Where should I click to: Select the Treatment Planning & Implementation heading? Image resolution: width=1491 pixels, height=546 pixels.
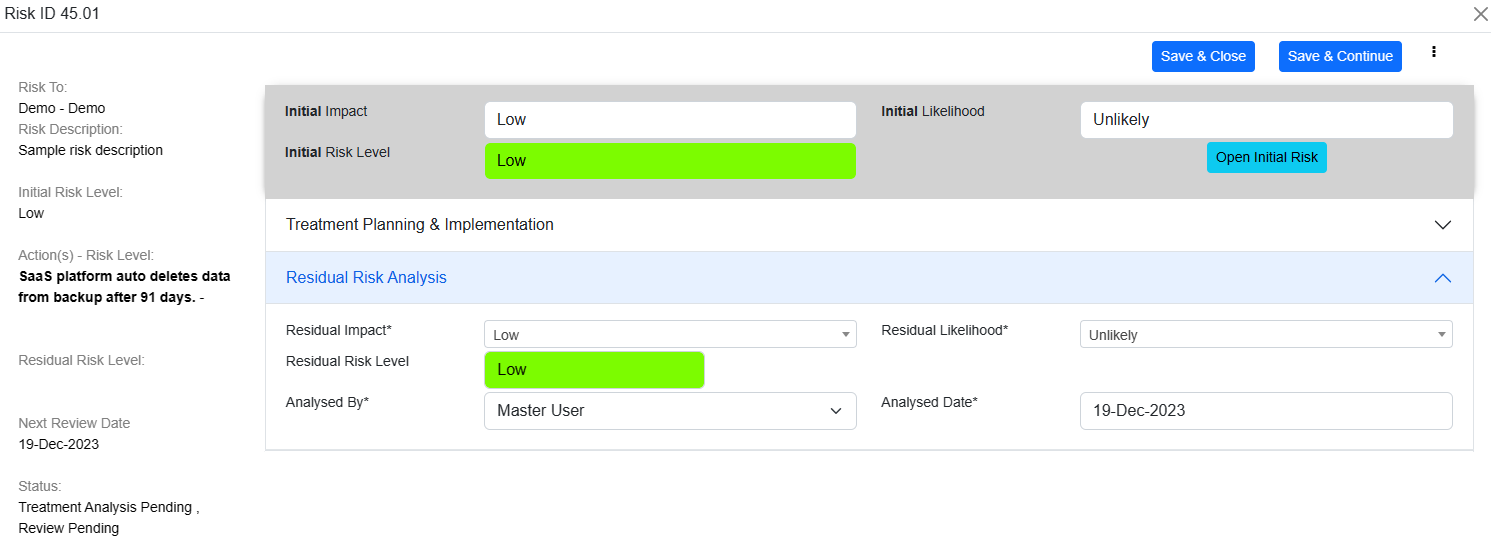pos(420,225)
